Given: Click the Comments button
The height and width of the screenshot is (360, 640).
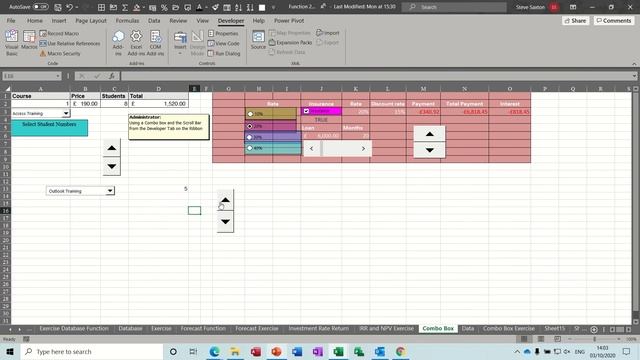Looking at the screenshot, I should coord(614,20).
